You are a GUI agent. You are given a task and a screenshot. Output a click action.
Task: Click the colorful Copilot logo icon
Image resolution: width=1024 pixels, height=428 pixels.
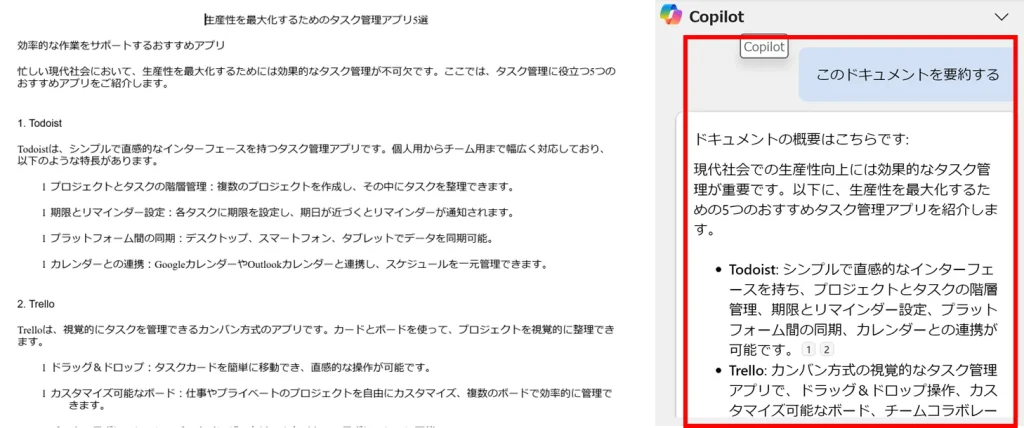point(671,15)
